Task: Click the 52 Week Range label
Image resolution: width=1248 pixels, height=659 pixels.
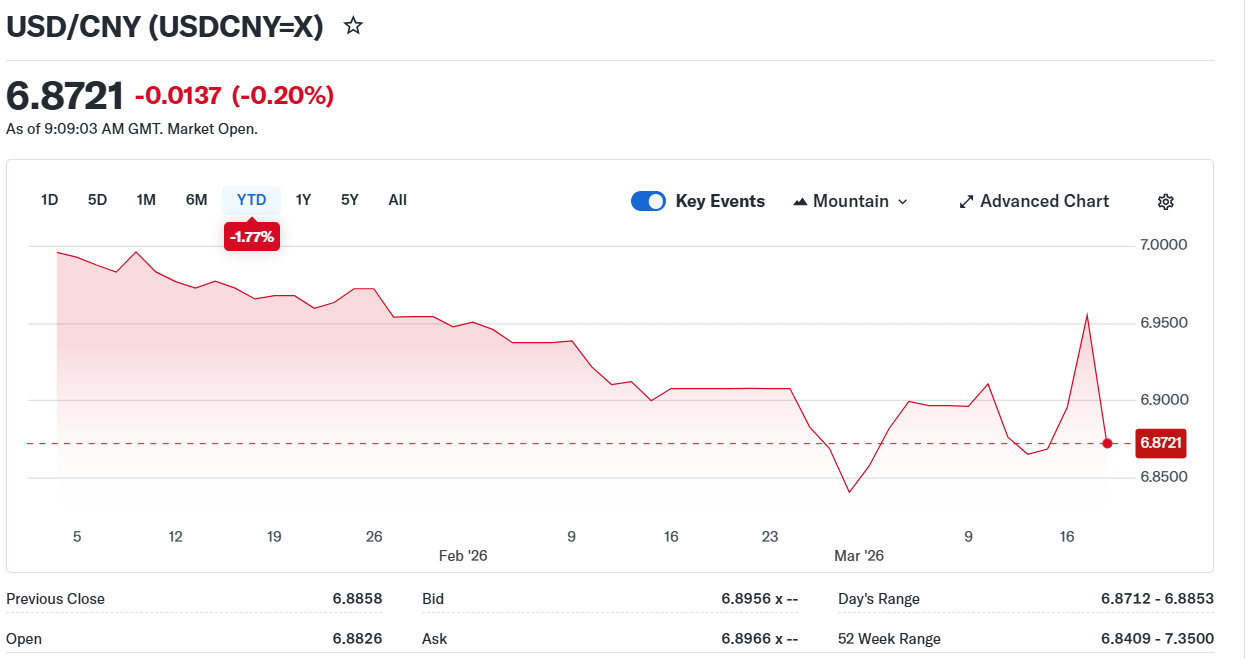Action: 889,639
